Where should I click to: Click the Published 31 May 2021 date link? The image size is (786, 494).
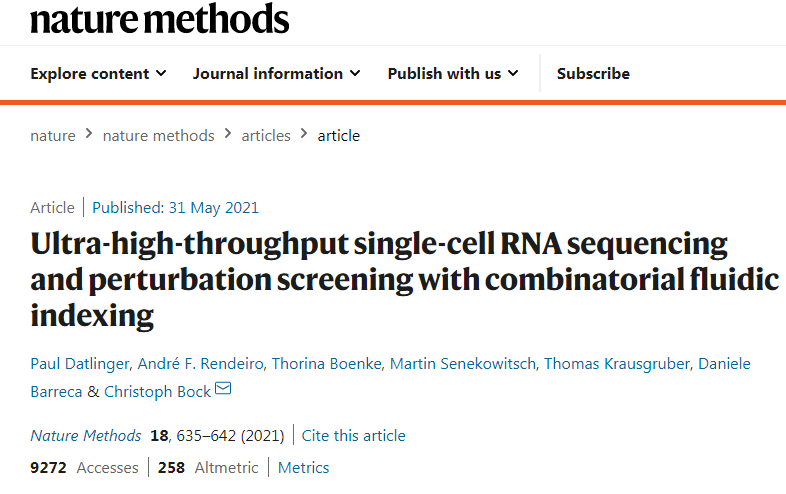coord(175,208)
